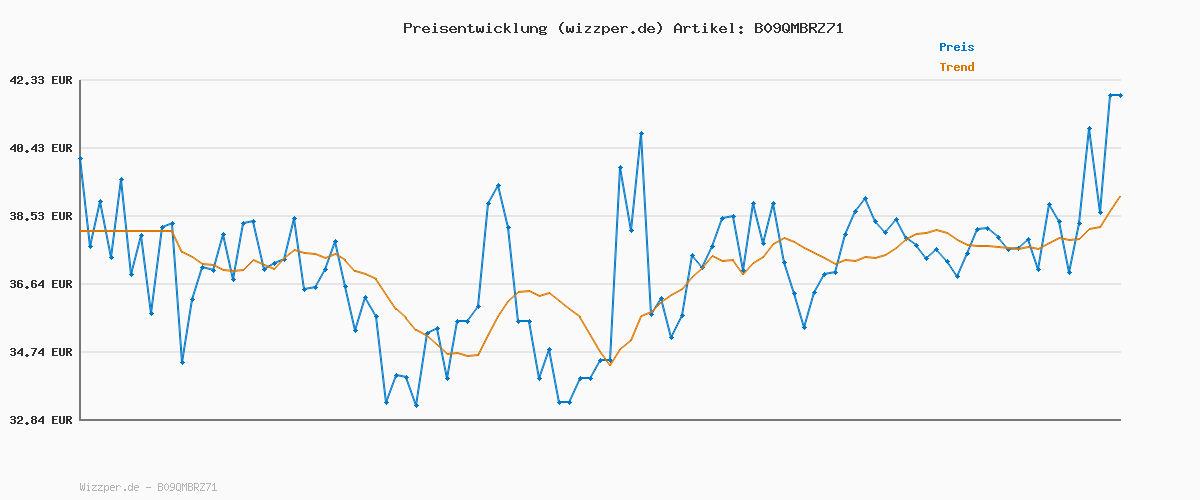The image size is (1200, 500).
Task: Select the last blue price point at right edge
Action: (1120, 95)
